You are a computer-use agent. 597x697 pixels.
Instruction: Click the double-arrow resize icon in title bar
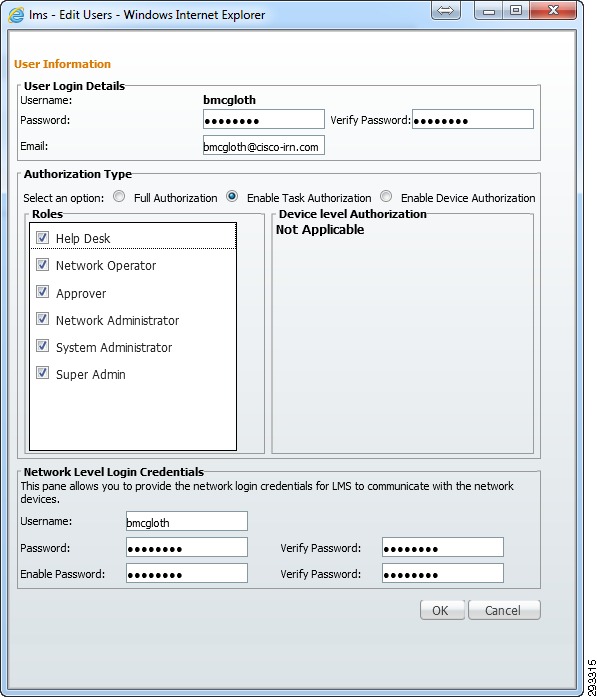pos(445,11)
